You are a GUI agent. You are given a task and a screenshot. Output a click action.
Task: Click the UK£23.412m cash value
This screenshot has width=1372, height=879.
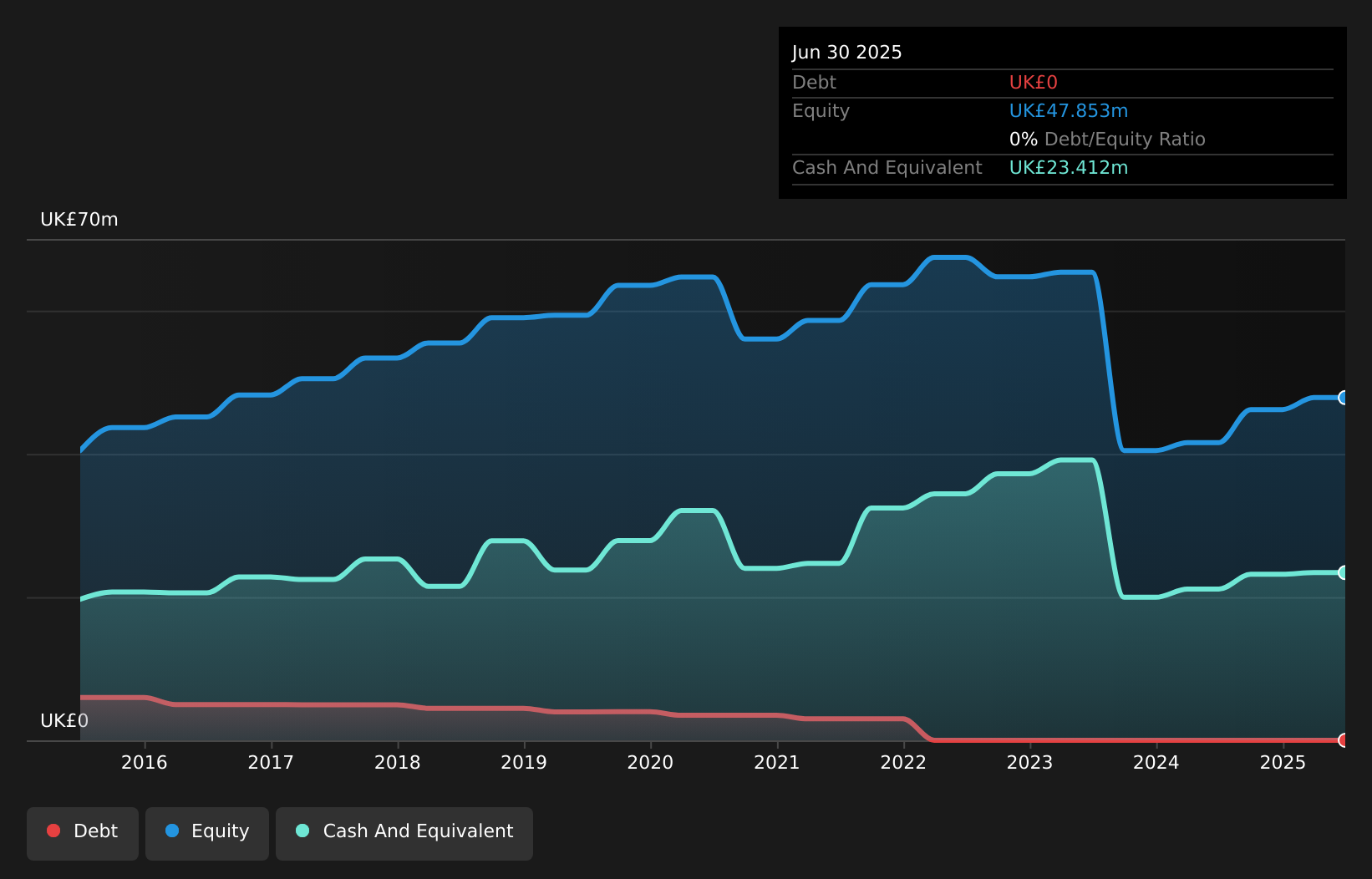click(1069, 168)
